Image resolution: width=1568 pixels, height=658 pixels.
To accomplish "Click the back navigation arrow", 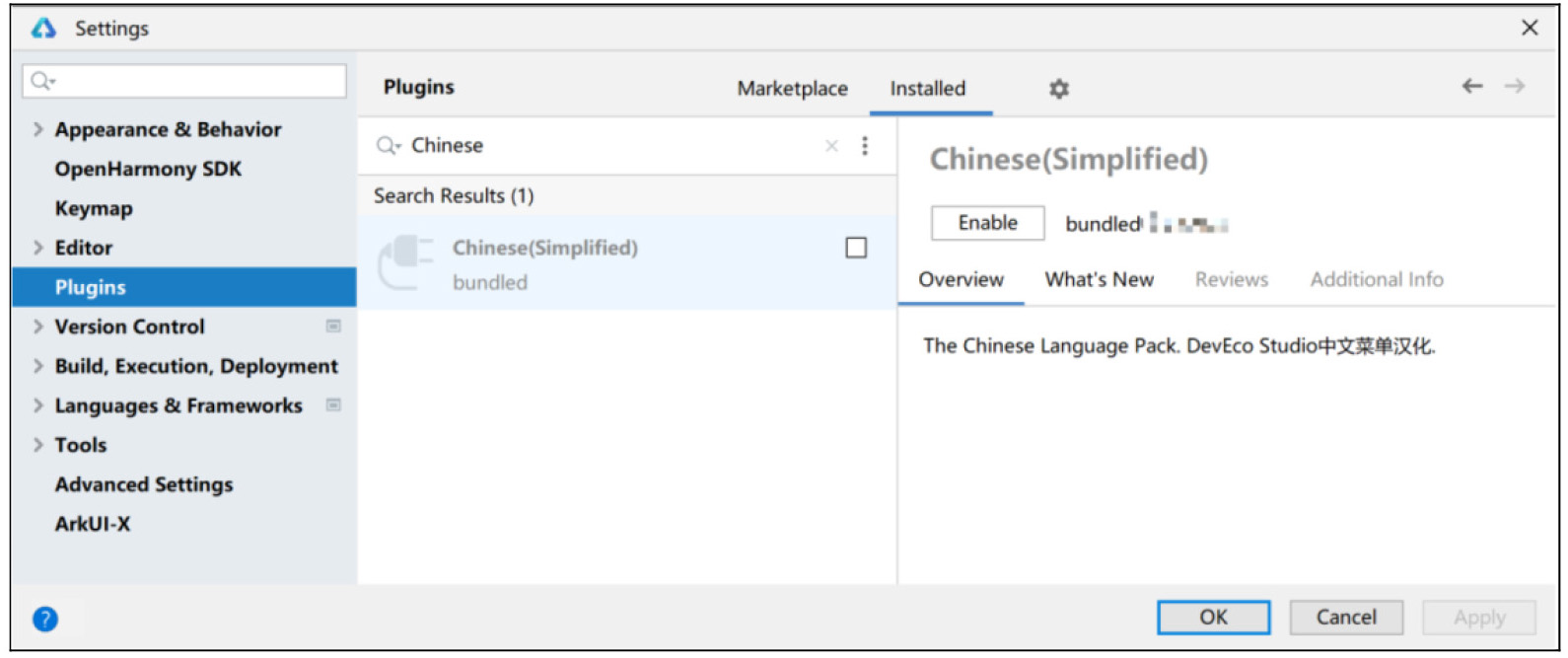I will click(x=1471, y=87).
